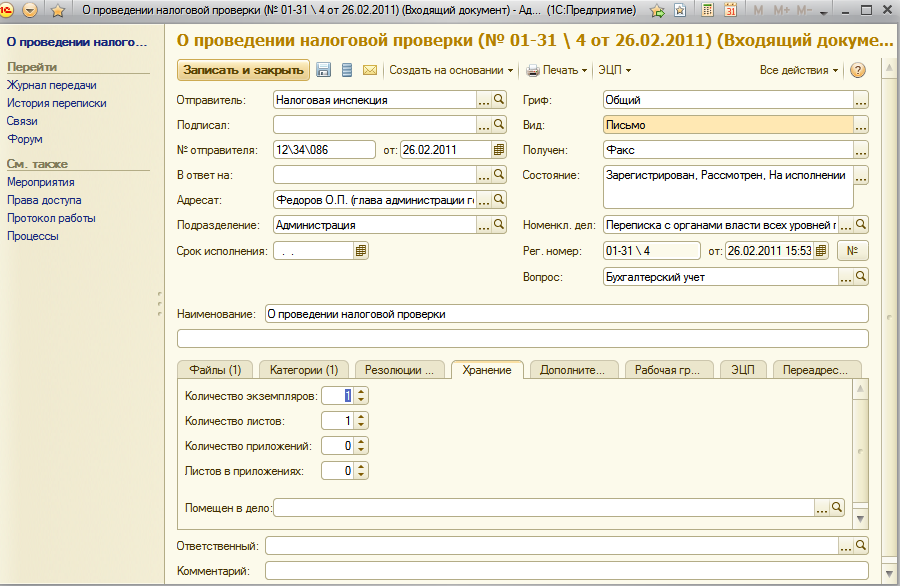Click the ellipsis button of Гриф field
This screenshot has height=586, width=900.
coord(860,100)
